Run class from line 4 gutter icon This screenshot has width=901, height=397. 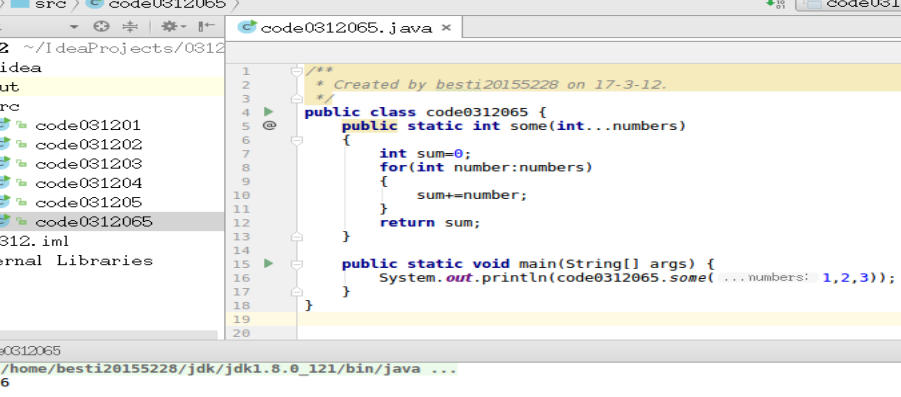click(269, 112)
